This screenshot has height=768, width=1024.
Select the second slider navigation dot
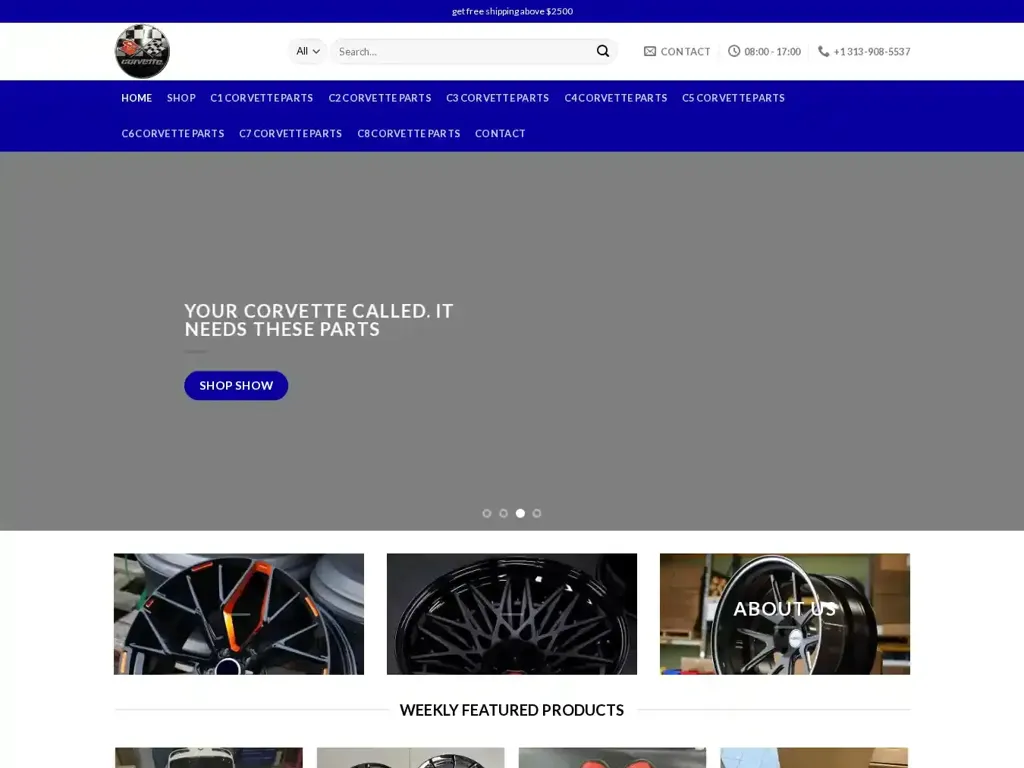tap(503, 513)
